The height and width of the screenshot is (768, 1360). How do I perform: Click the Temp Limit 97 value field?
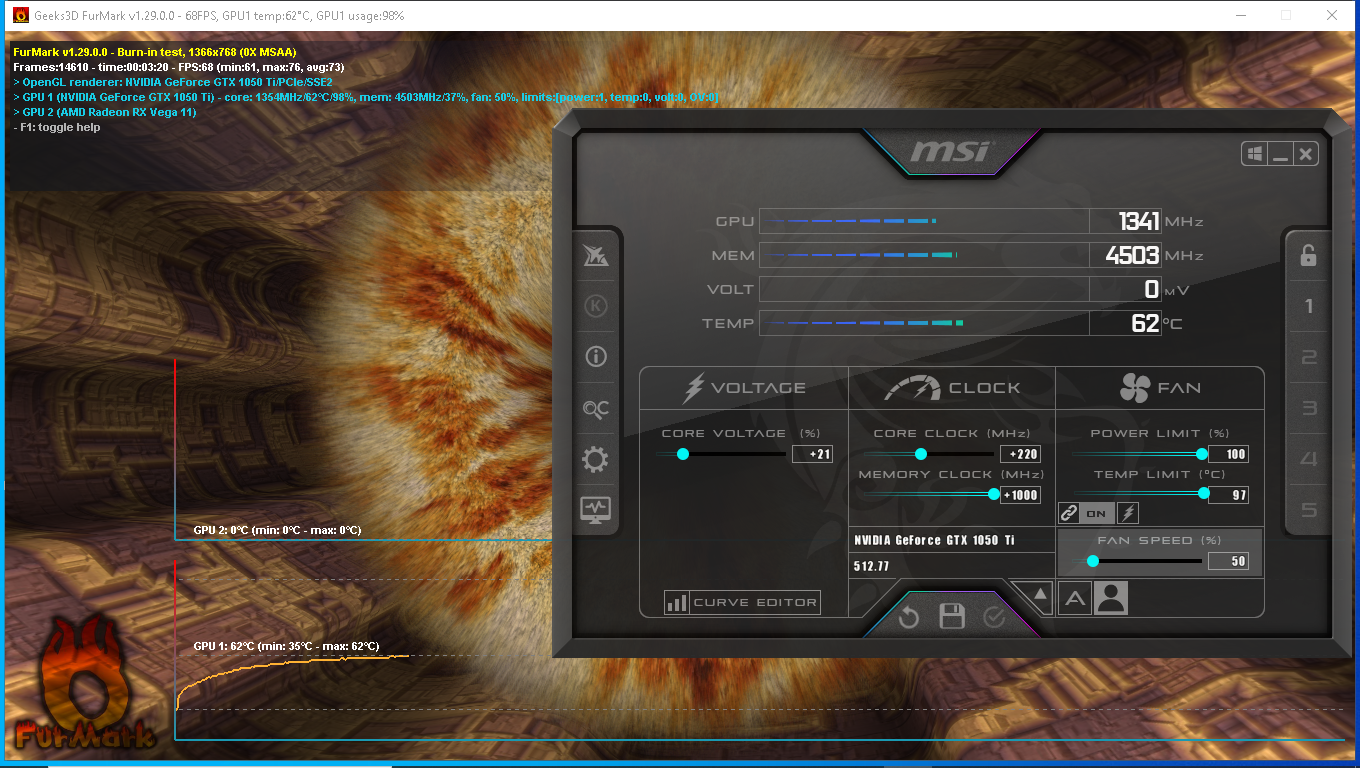[1229, 495]
